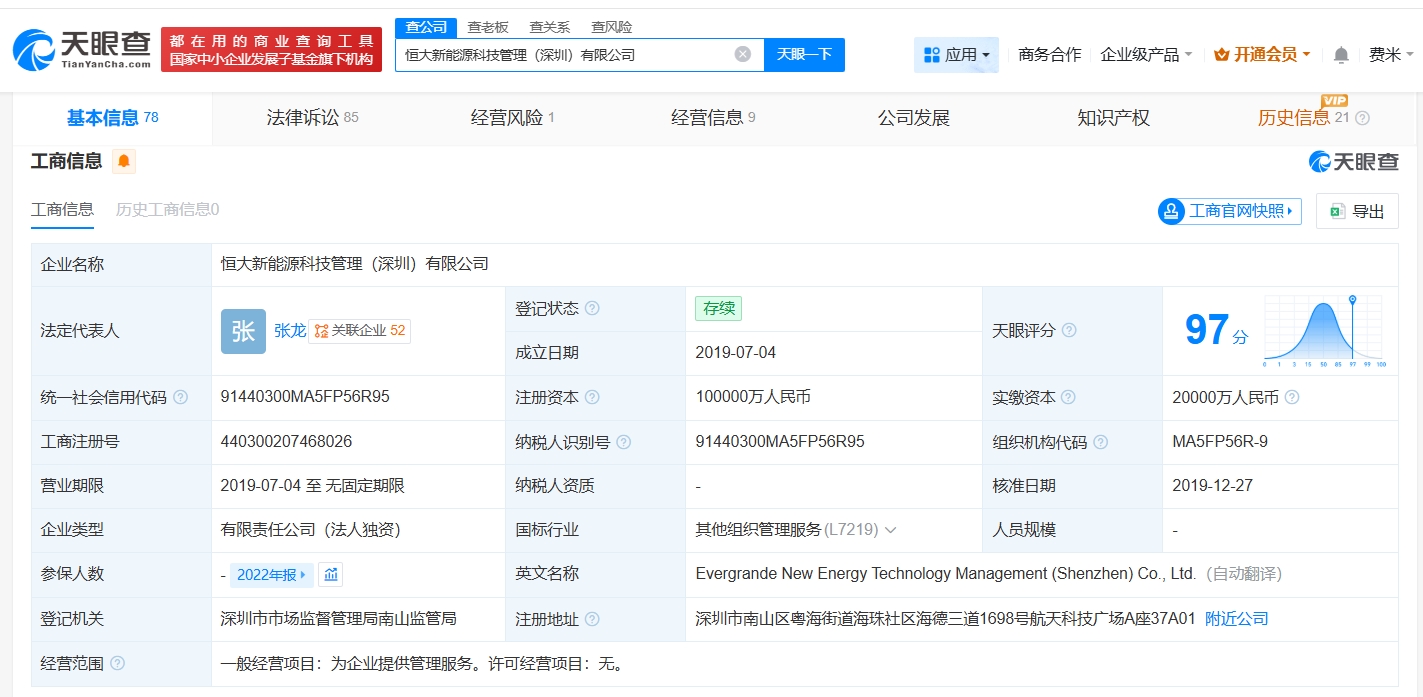This screenshot has width=1423, height=697.
Task: Click the registered capital 100000万人民币
Action: (753, 397)
